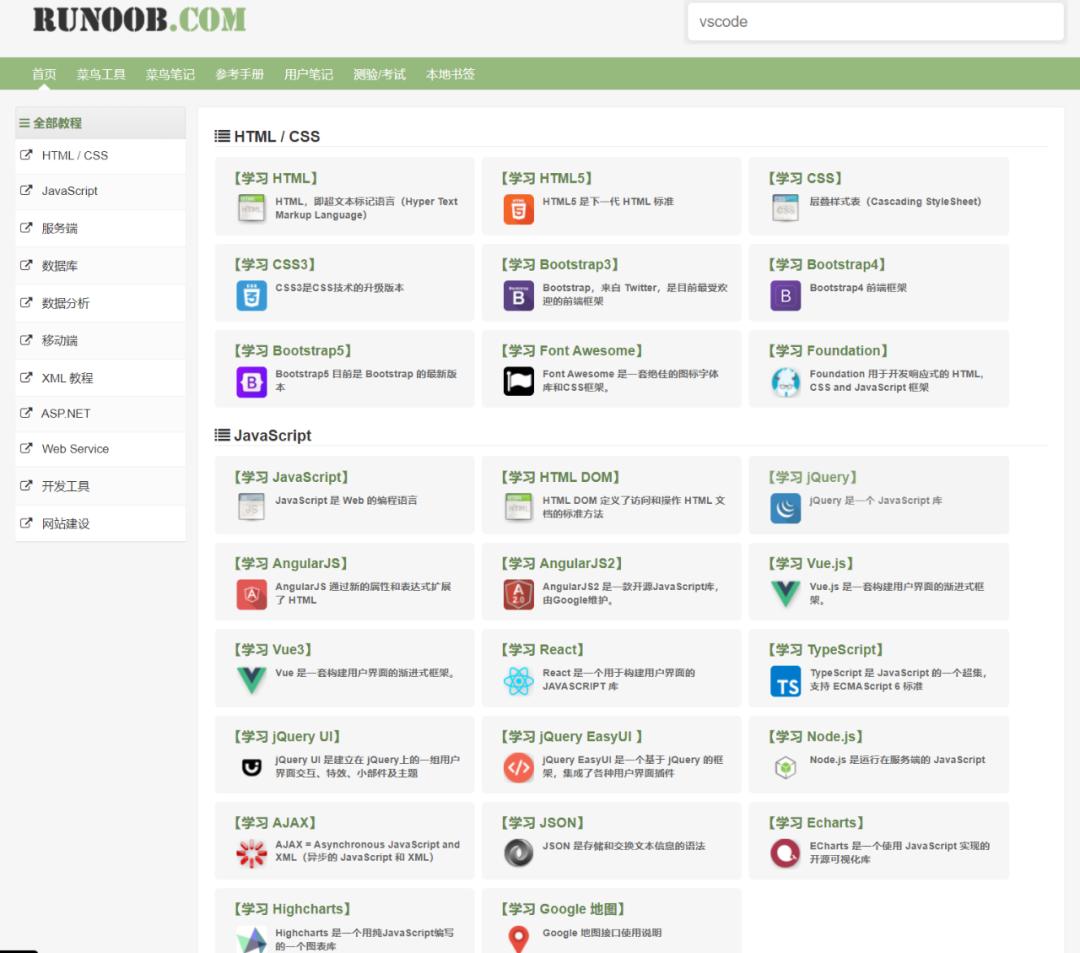
Task: Open the 【学习 CSS3】 title link
Action: point(275,264)
